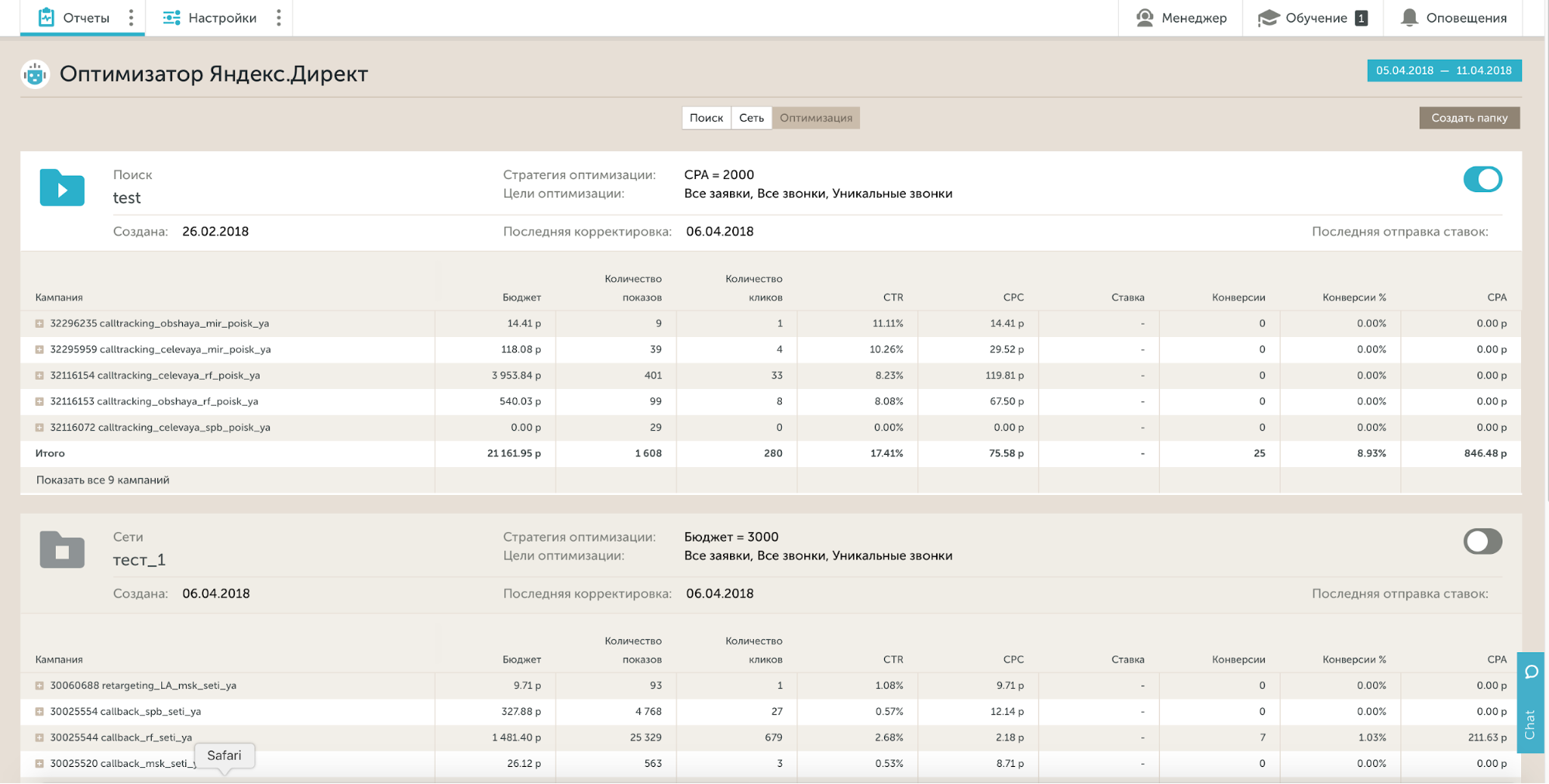
Task: Click the robot icon beside Оптимизатор Яндекс.Директ
Action: (35, 74)
